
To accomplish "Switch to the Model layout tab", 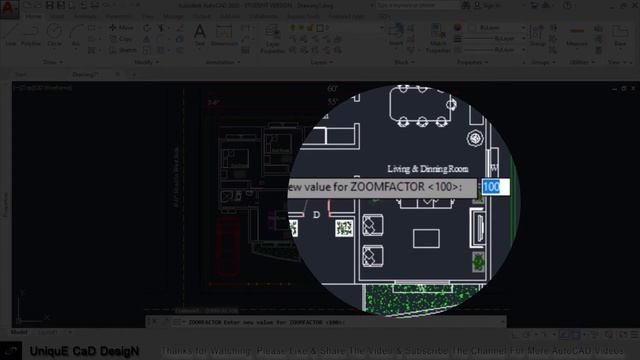I will 19,332.
